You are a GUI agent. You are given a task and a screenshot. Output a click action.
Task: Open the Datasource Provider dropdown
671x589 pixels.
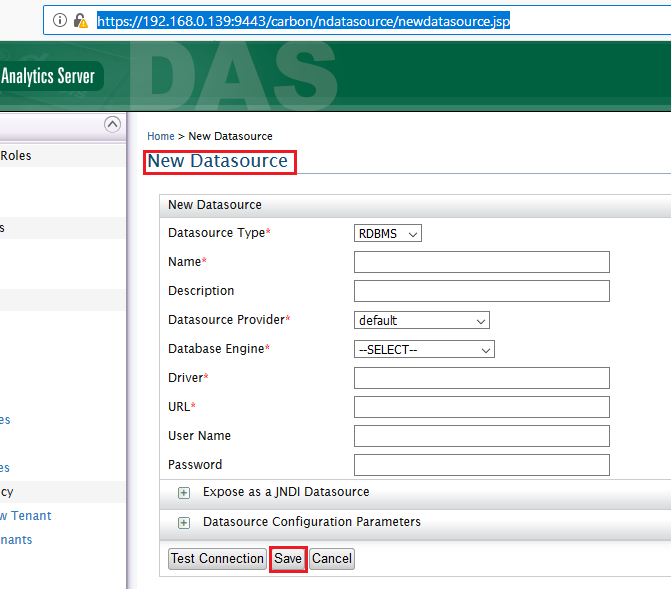tap(422, 320)
